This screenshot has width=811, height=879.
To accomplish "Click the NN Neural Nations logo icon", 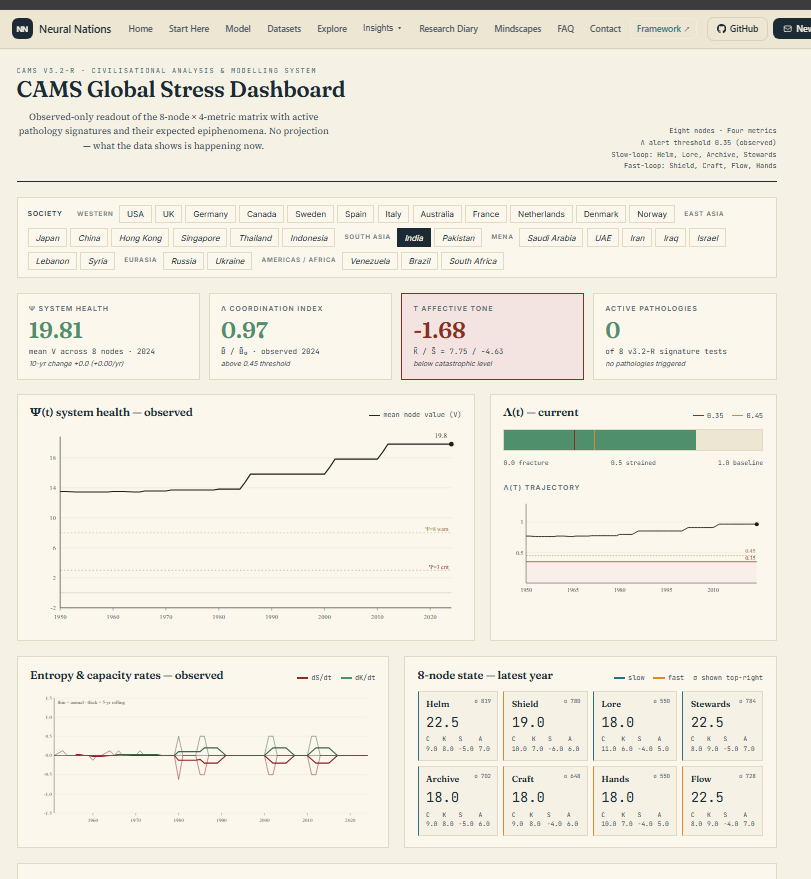I will [x=22, y=29].
